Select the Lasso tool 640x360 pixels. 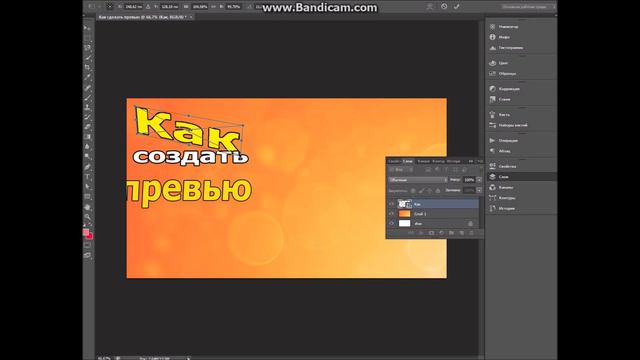87,48
